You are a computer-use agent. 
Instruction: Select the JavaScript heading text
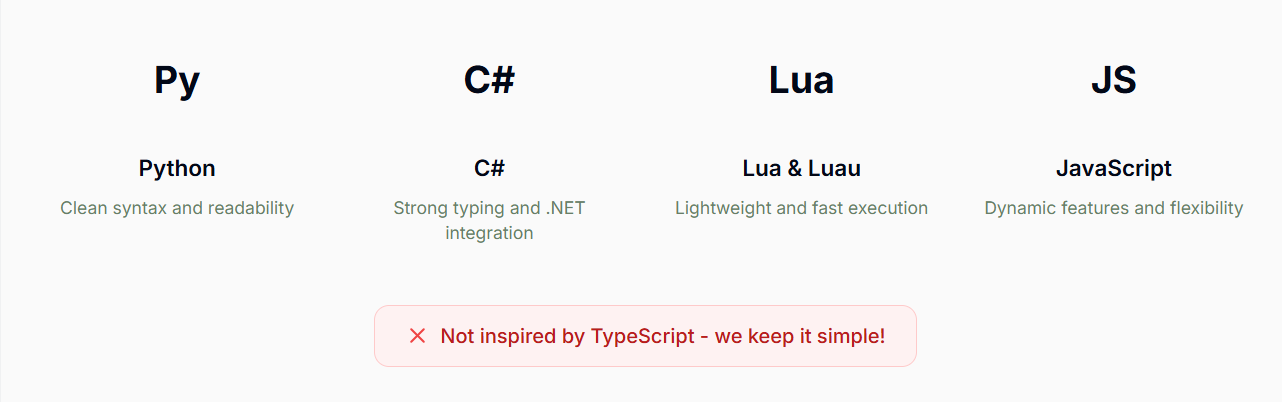pos(1113,168)
